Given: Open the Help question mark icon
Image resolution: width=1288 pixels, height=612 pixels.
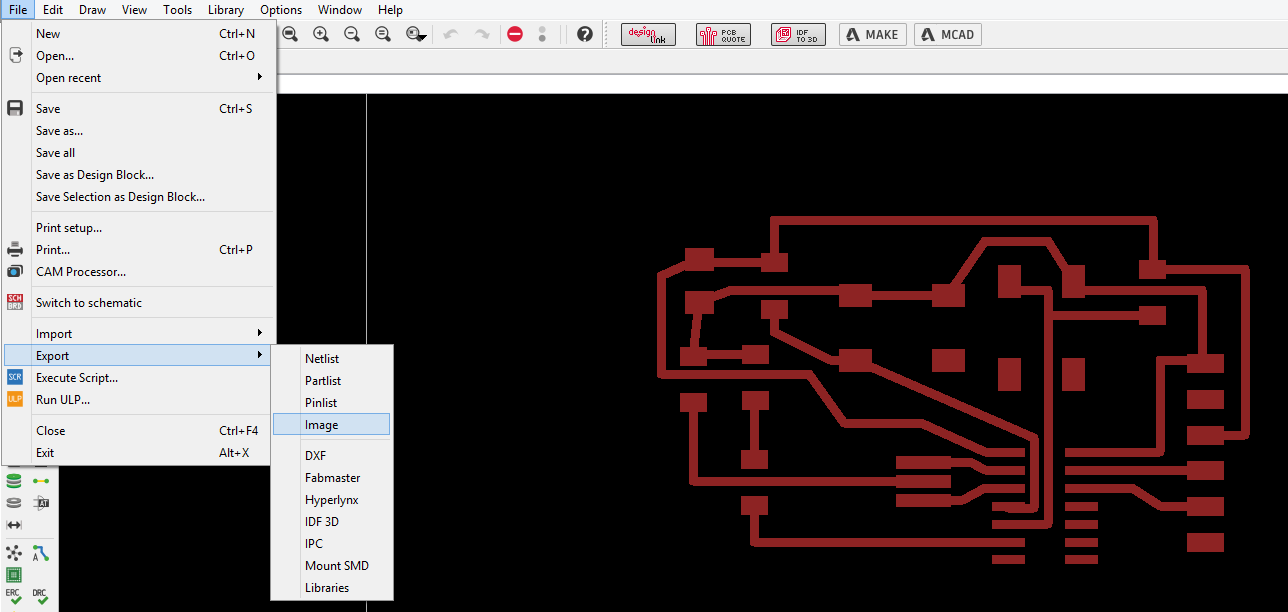Looking at the screenshot, I should point(585,34).
